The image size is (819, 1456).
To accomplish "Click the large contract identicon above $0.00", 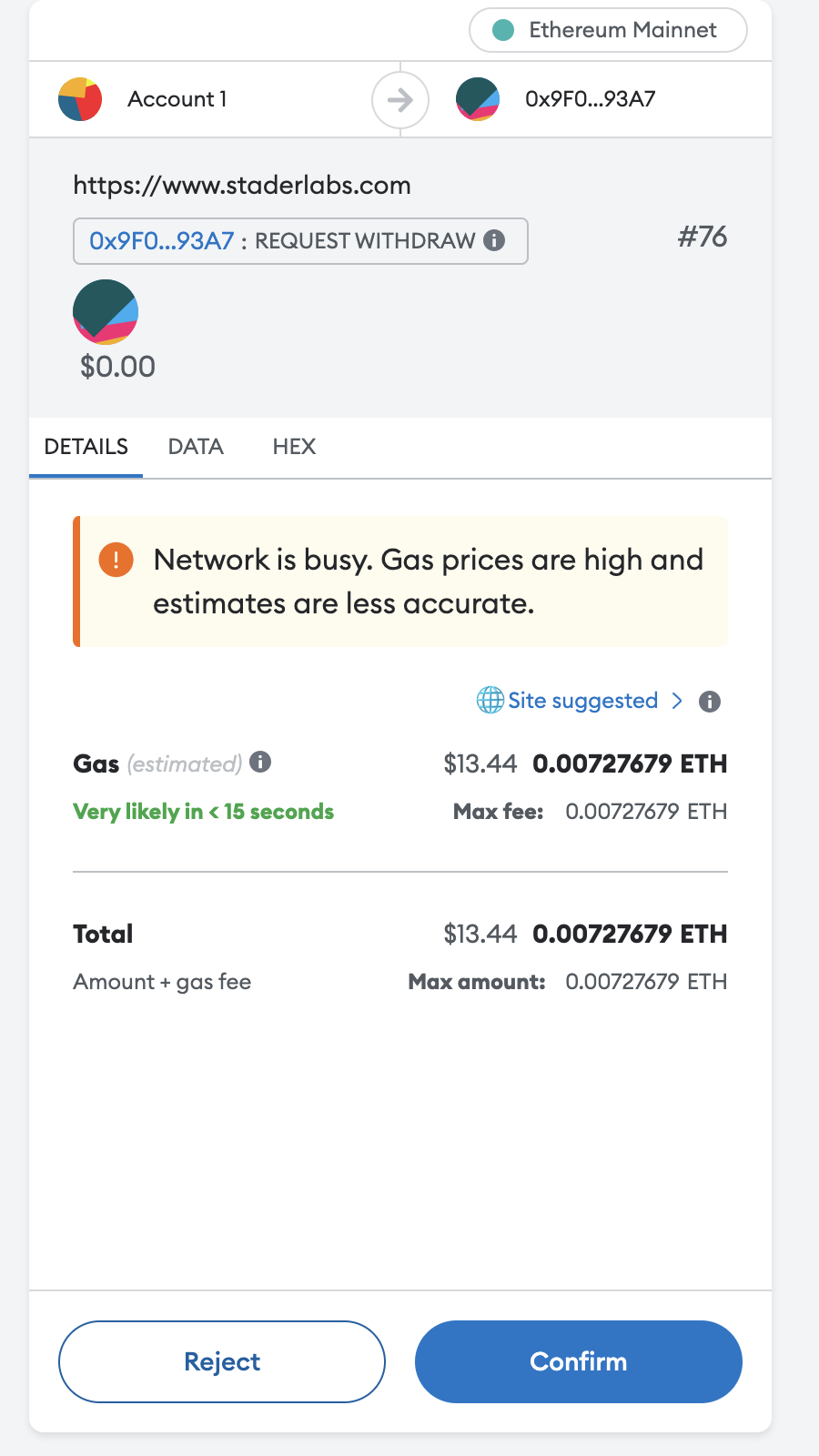I will pyautogui.click(x=106, y=312).
